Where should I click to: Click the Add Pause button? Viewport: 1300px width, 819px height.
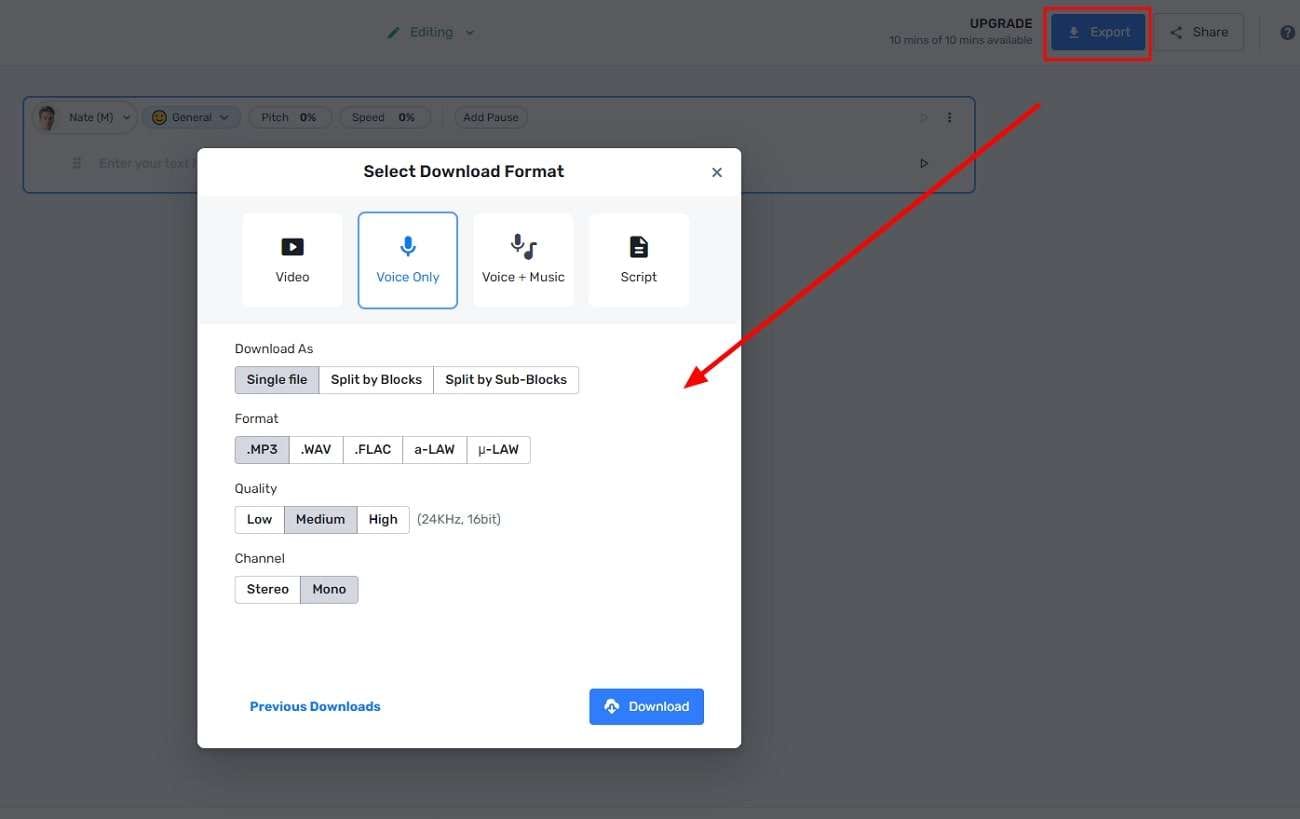coord(490,117)
